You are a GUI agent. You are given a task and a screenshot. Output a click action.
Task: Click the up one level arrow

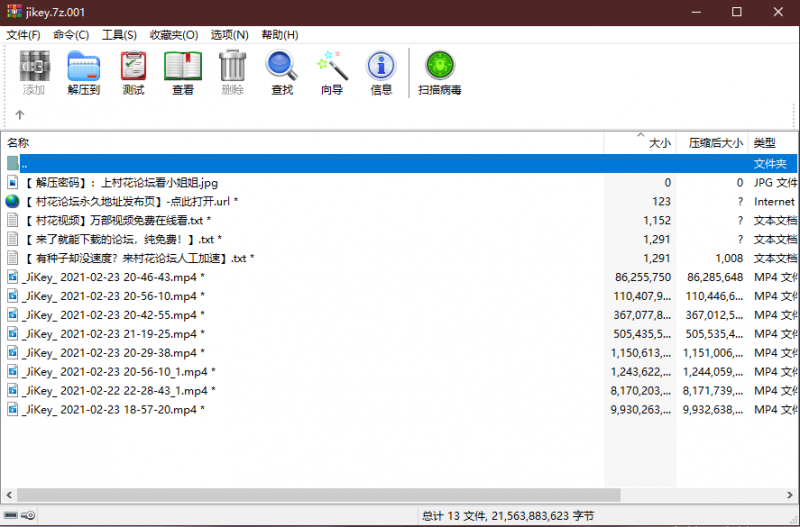tap(20, 114)
